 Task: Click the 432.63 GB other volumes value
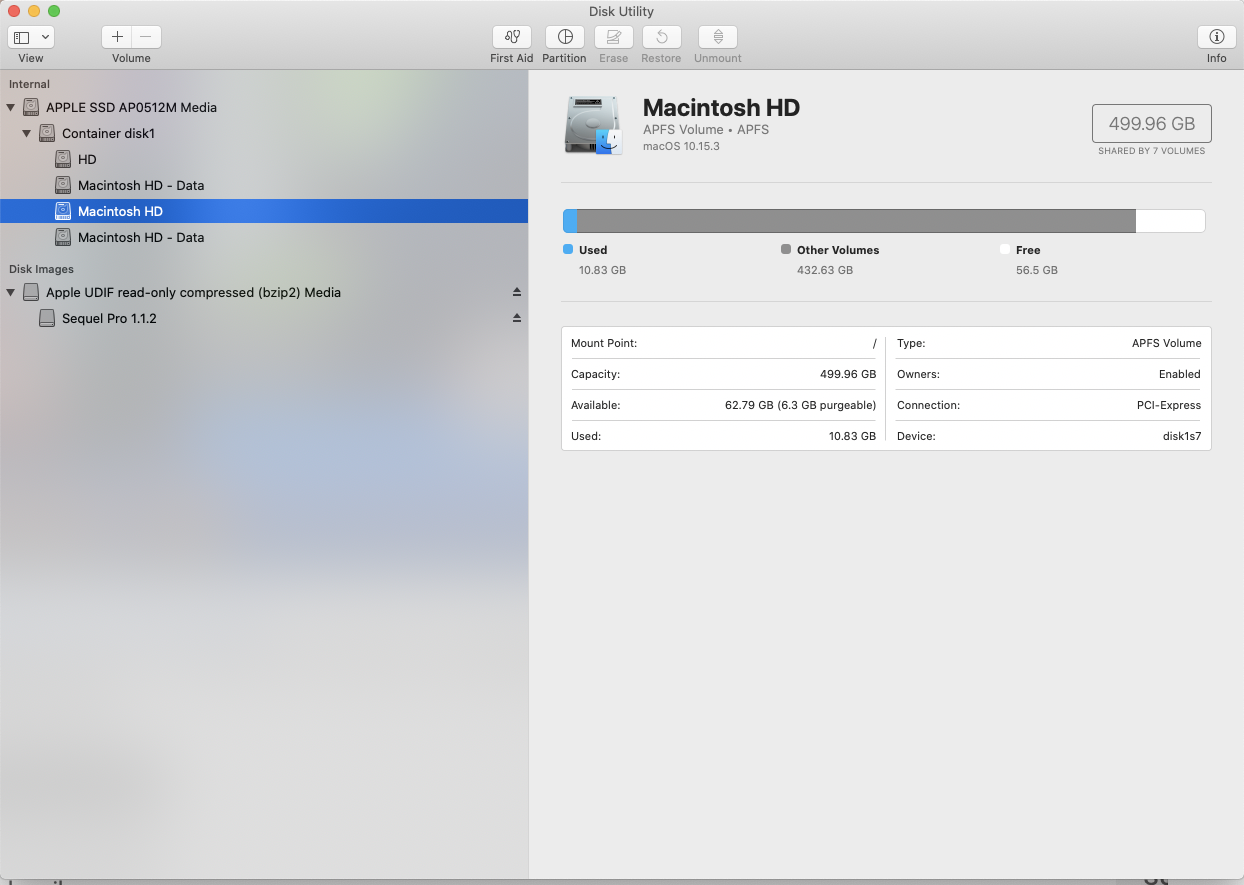point(825,270)
